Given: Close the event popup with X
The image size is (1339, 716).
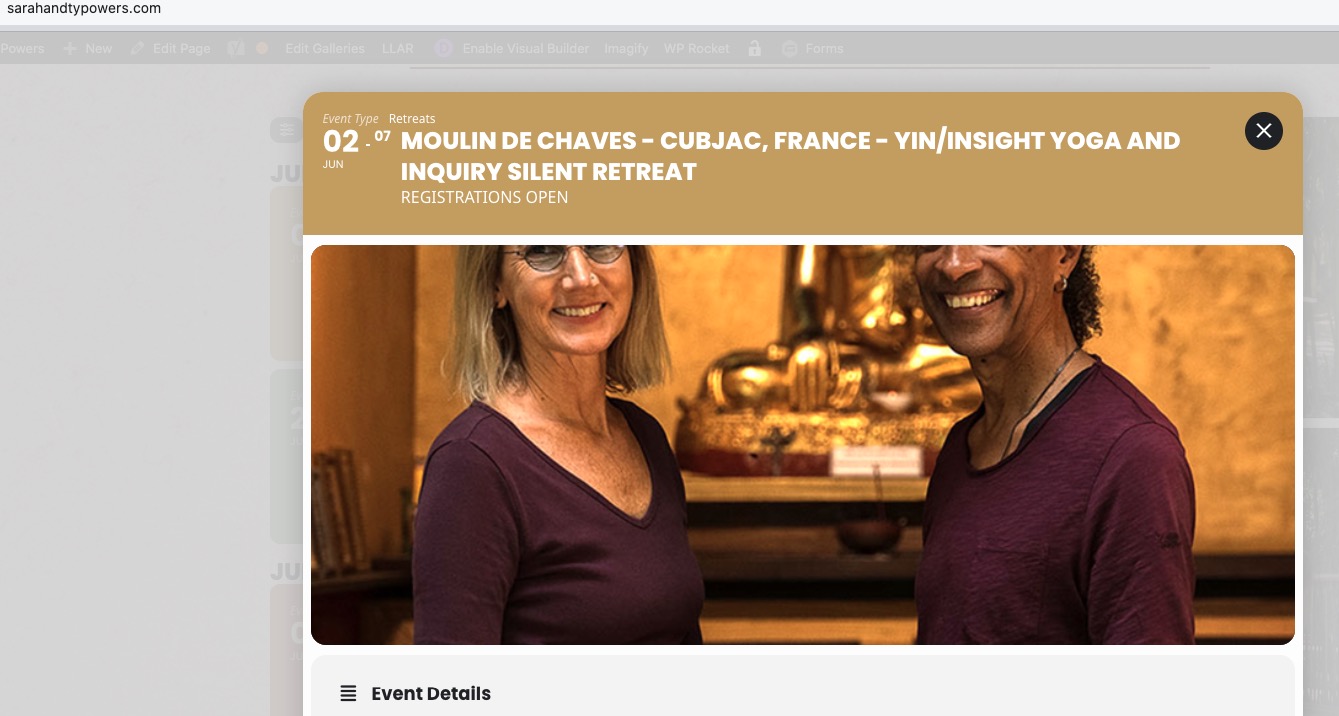Looking at the screenshot, I should coord(1264,131).
